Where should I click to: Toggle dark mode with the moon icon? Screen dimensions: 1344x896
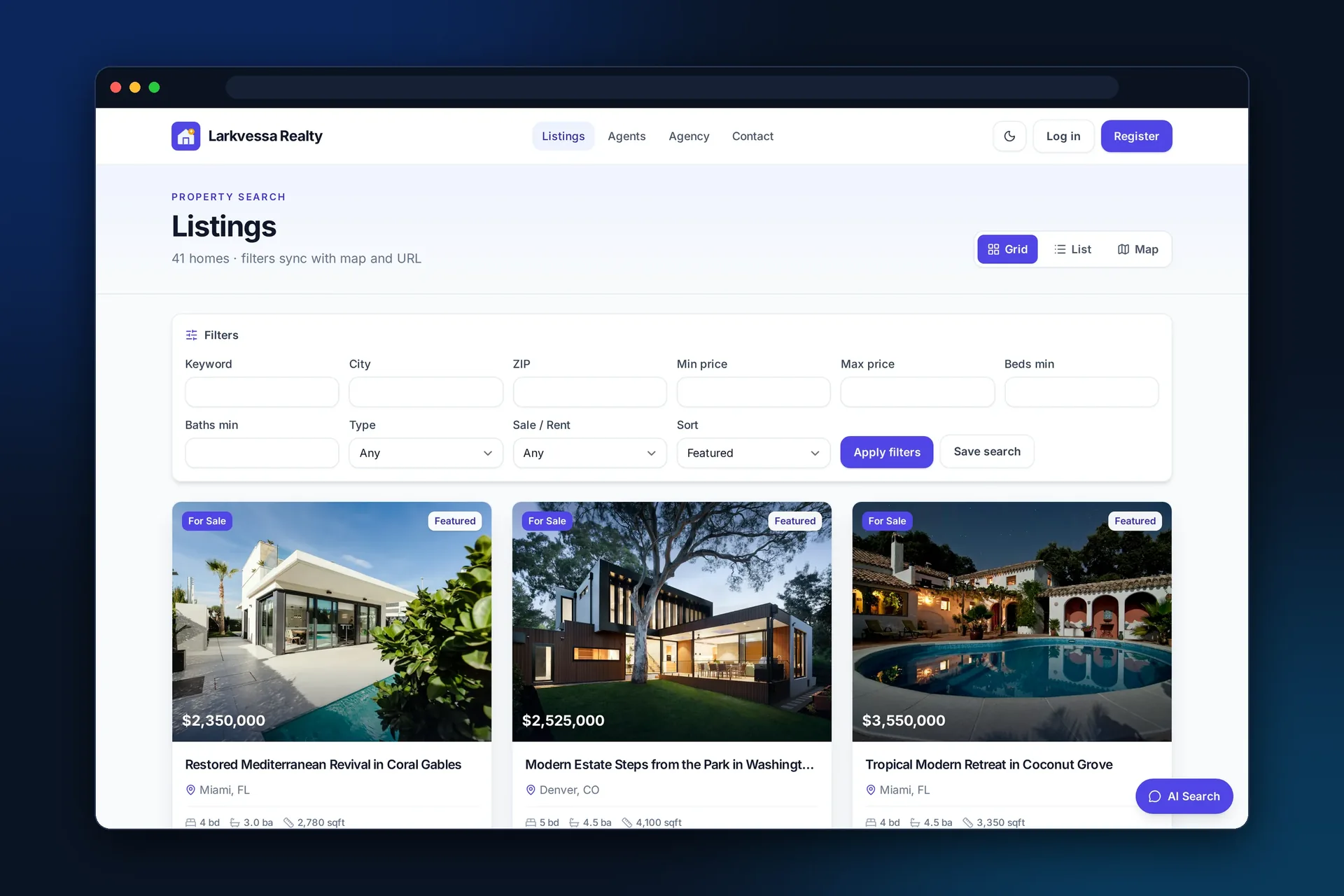pyautogui.click(x=1009, y=136)
